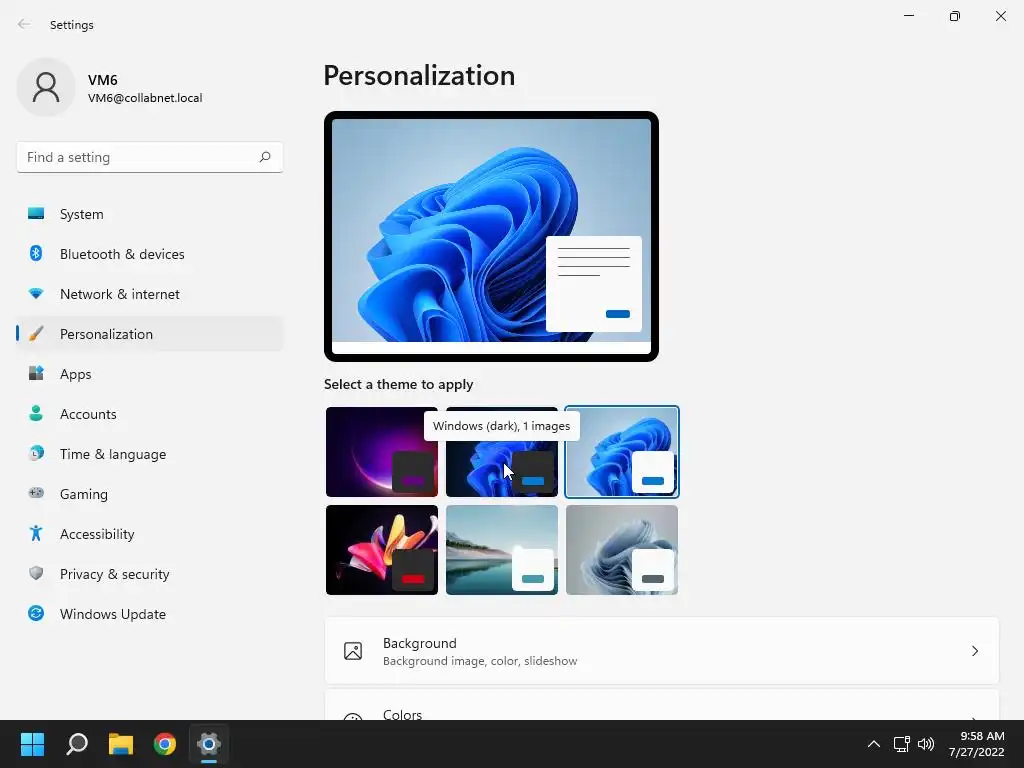Click into the Find a setting field
This screenshot has width=1024, height=768.
pyautogui.click(x=150, y=157)
